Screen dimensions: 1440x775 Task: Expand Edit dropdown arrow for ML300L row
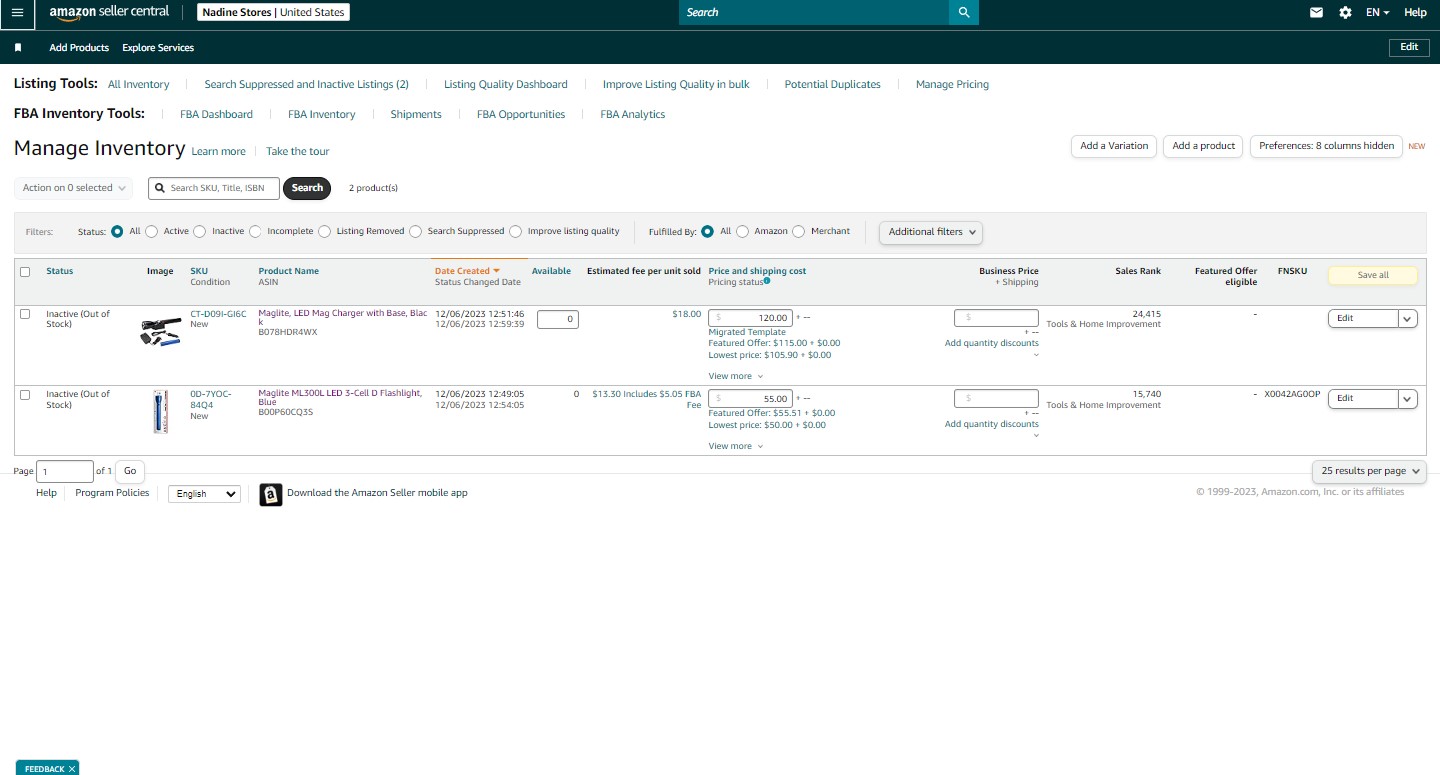[1408, 399]
